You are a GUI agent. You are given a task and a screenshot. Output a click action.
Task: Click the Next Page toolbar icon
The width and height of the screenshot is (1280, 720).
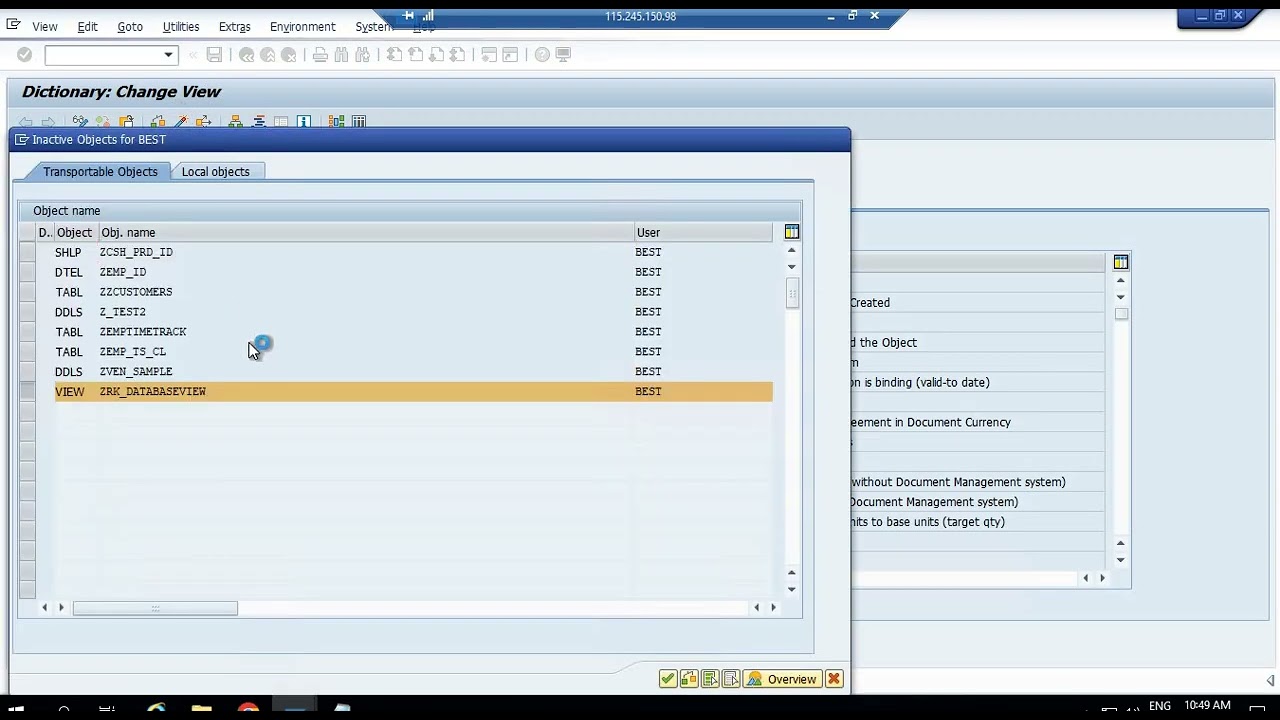coord(436,55)
